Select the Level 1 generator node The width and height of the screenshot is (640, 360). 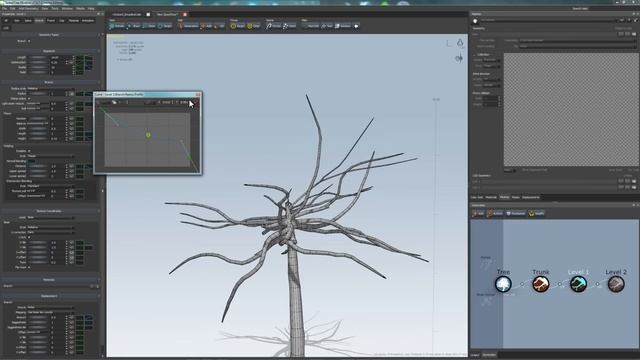coord(578,284)
